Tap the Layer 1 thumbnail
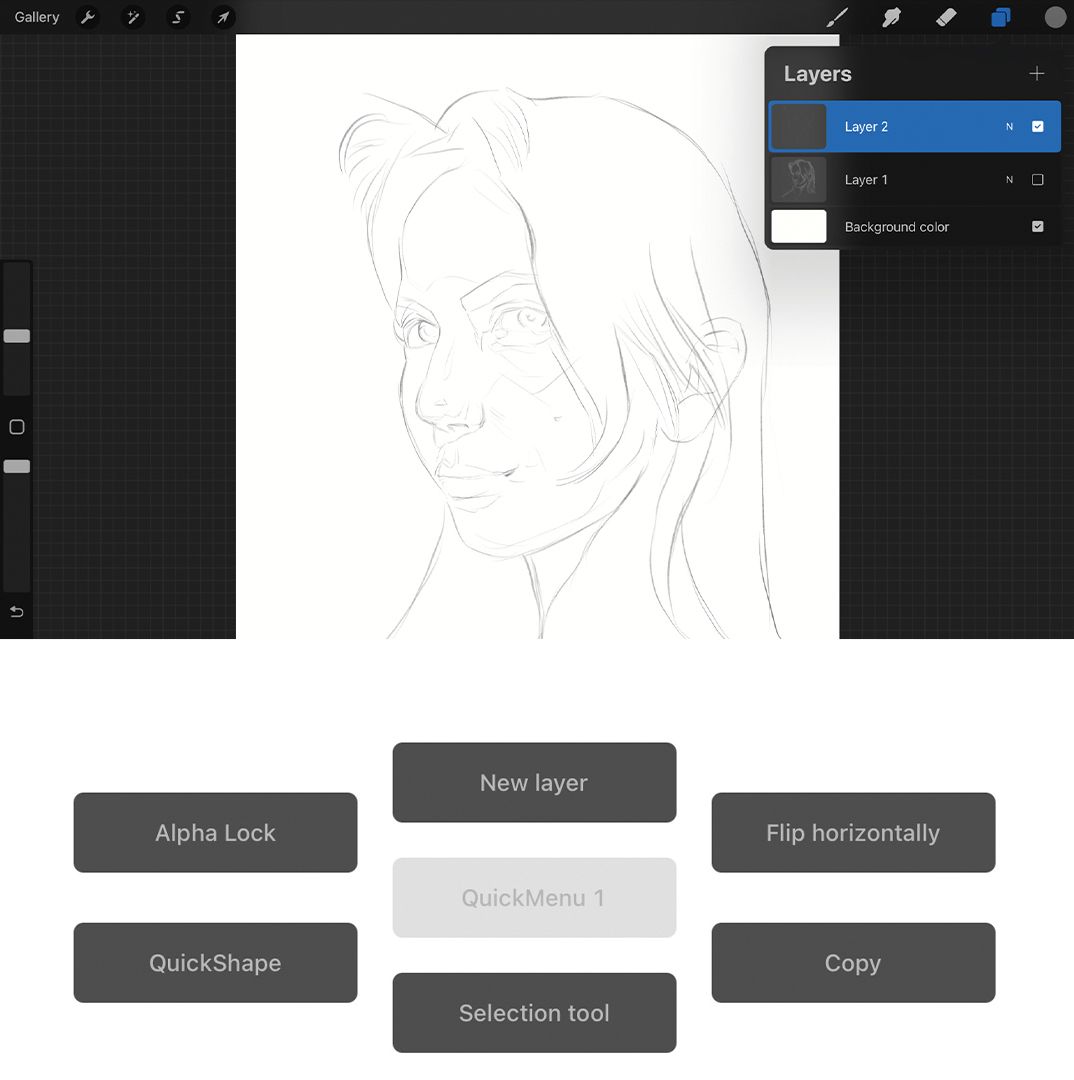 798,179
